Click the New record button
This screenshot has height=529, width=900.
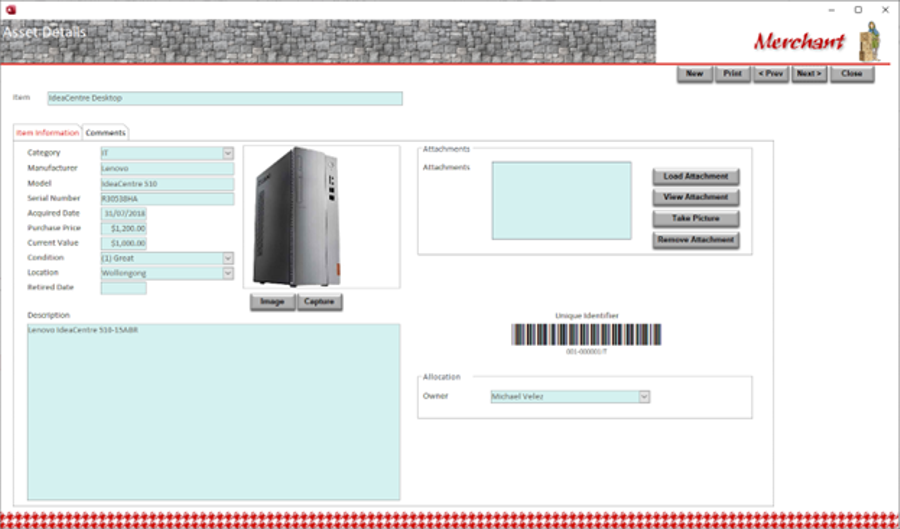tap(695, 74)
